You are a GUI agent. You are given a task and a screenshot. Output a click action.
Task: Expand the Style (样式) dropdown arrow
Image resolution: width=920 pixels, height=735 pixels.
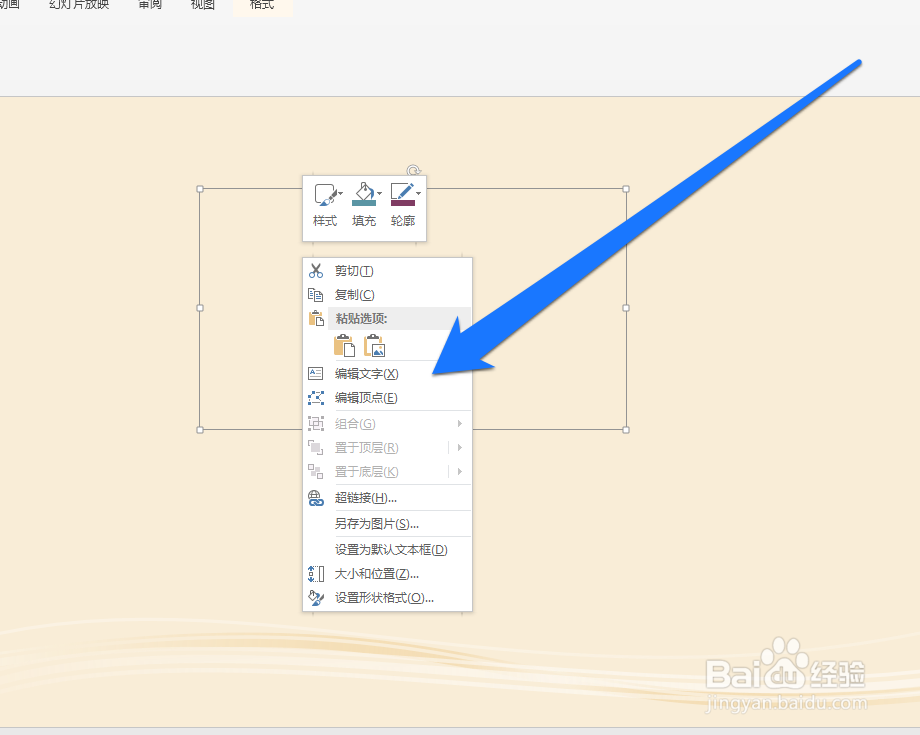click(340, 193)
